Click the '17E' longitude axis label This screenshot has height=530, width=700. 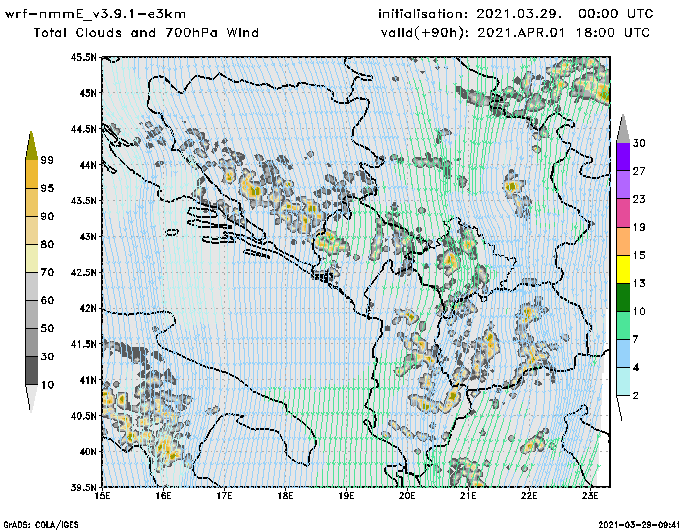pyautogui.click(x=224, y=496)
